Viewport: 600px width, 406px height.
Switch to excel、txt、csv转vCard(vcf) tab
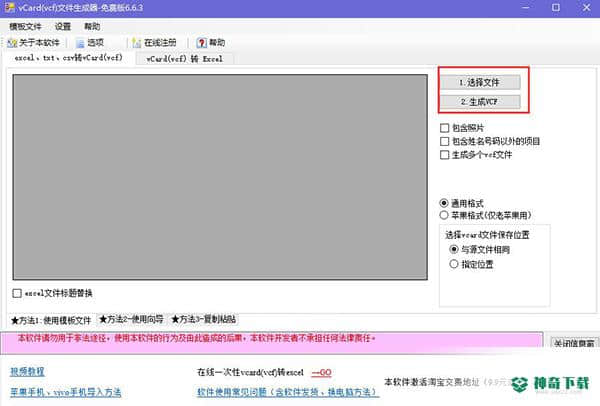coord(69,58)
